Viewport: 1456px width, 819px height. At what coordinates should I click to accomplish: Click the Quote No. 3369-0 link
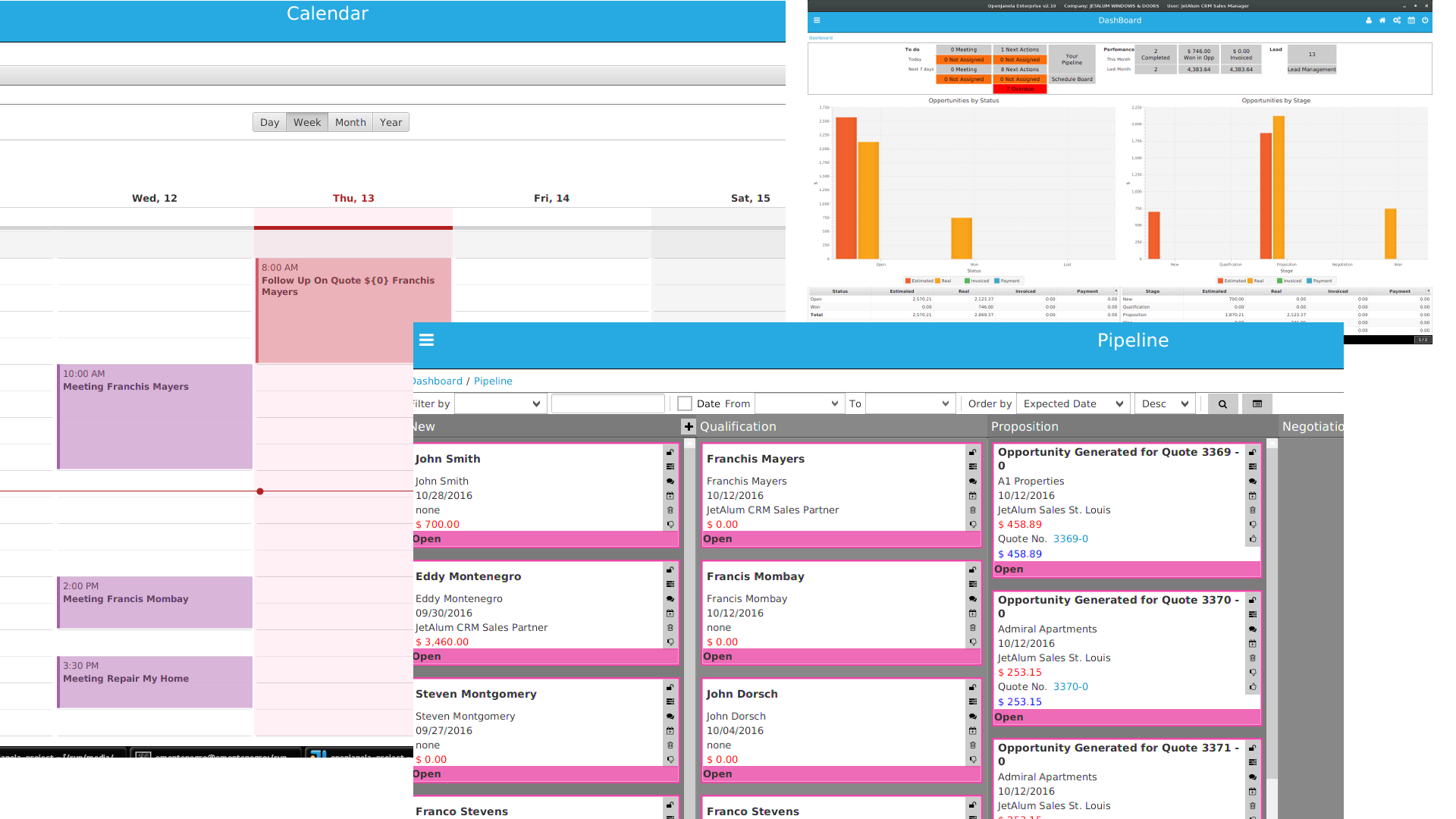point(1070,539)
